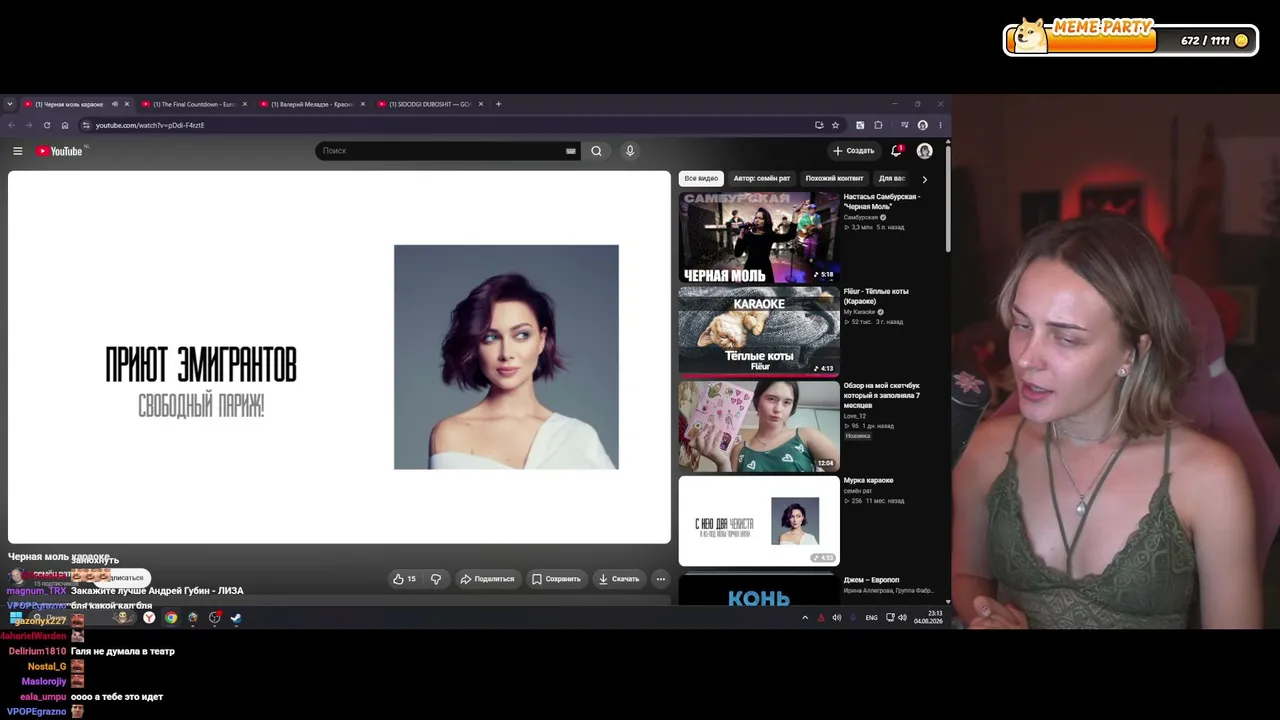Open the YouTube hamburger guide menu

pyautogui.click(x=17, y=151)
